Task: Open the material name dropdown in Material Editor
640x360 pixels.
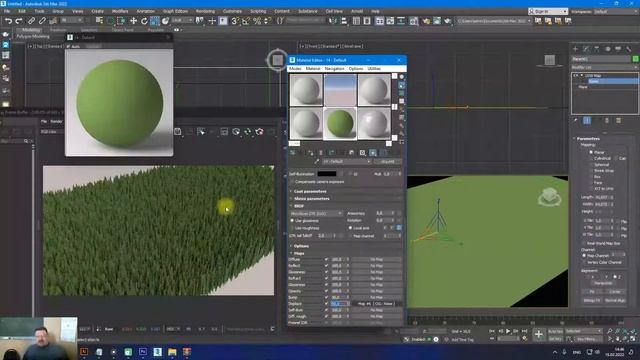Action: pyautogui.click(x=347, y=162)
